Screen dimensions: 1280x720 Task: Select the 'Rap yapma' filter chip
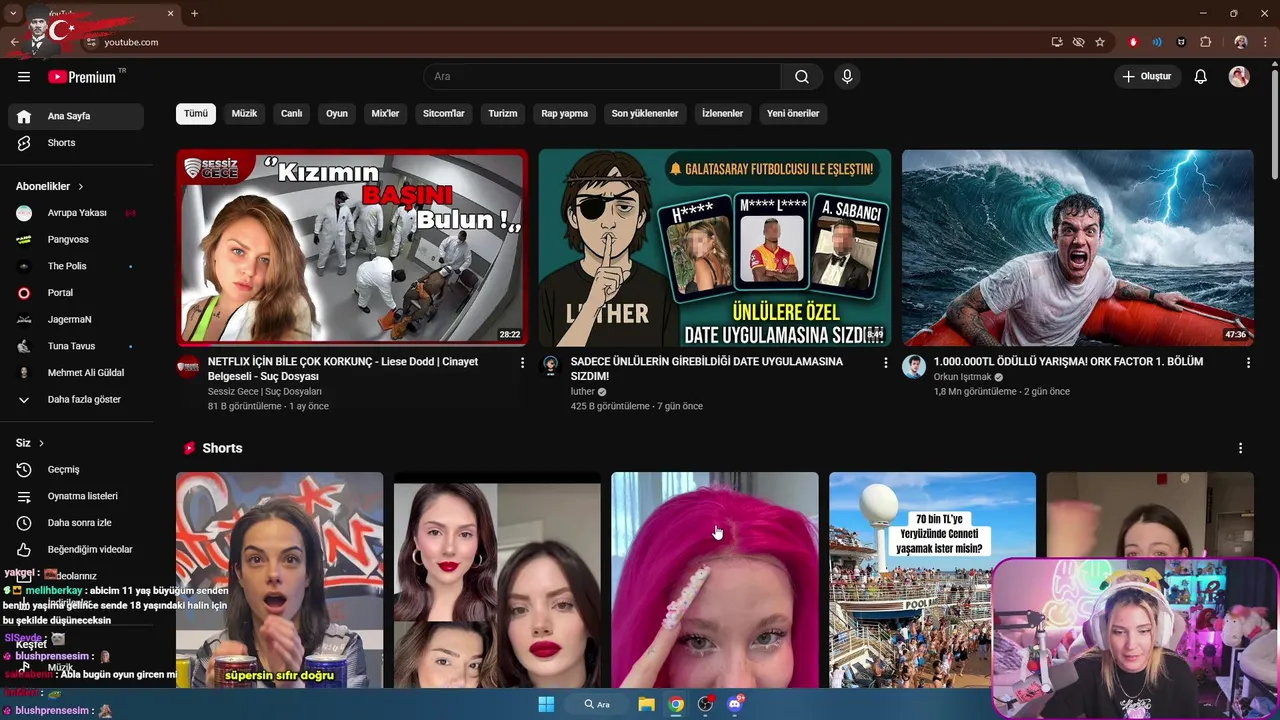point(565,114)
